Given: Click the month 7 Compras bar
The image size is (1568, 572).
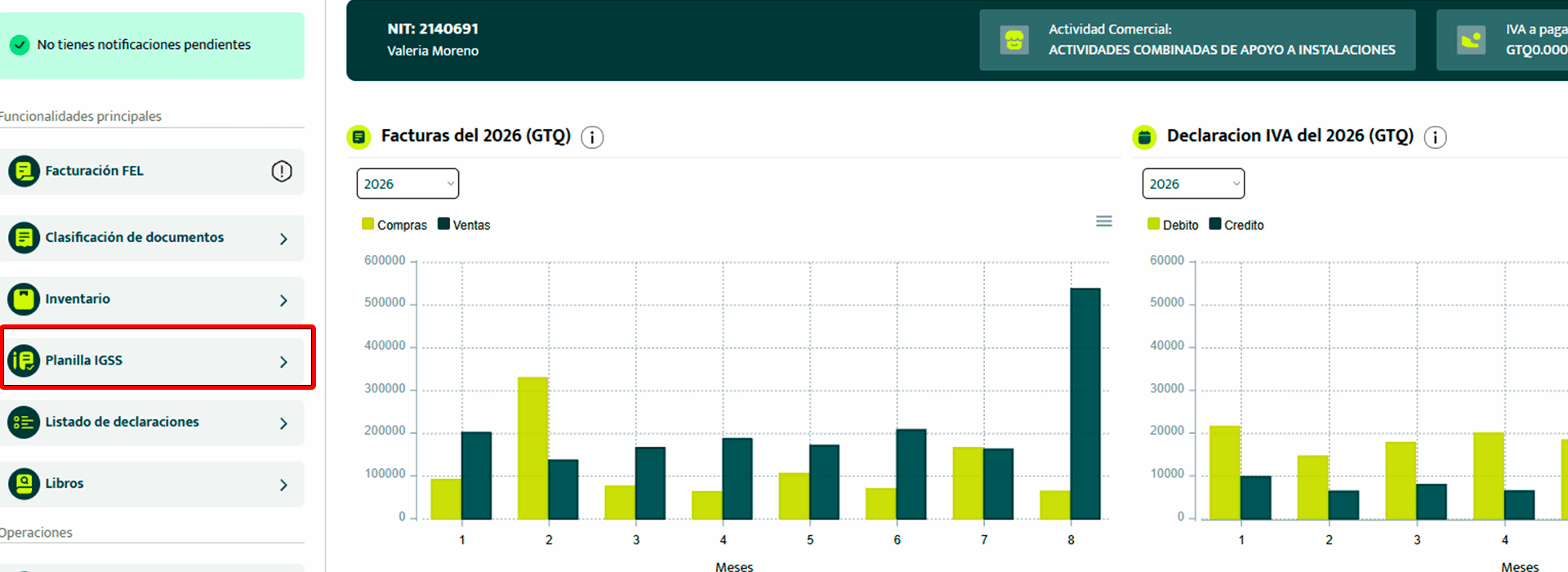Looking at the screenshot, I should pos(968,483).
